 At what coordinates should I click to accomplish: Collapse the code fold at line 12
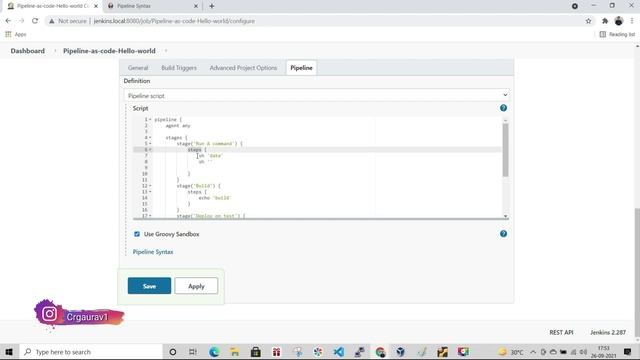[x=150, y=186]
